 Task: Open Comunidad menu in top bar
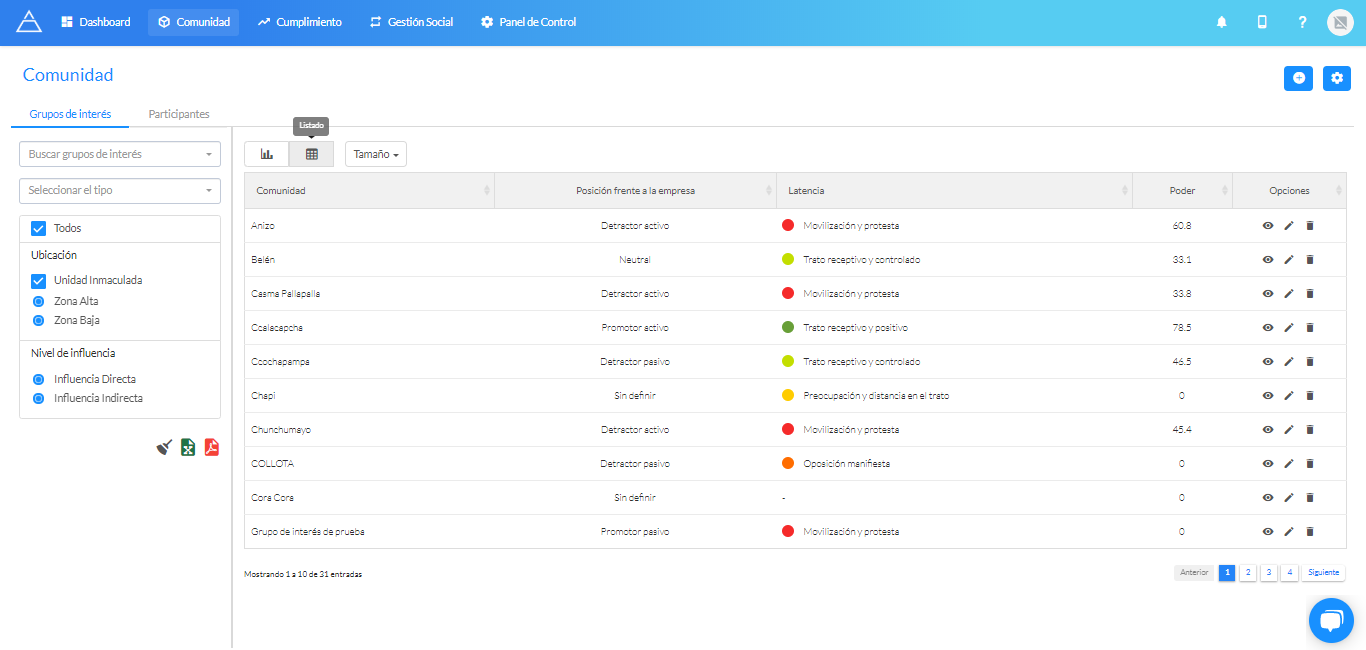pos(193,22)
